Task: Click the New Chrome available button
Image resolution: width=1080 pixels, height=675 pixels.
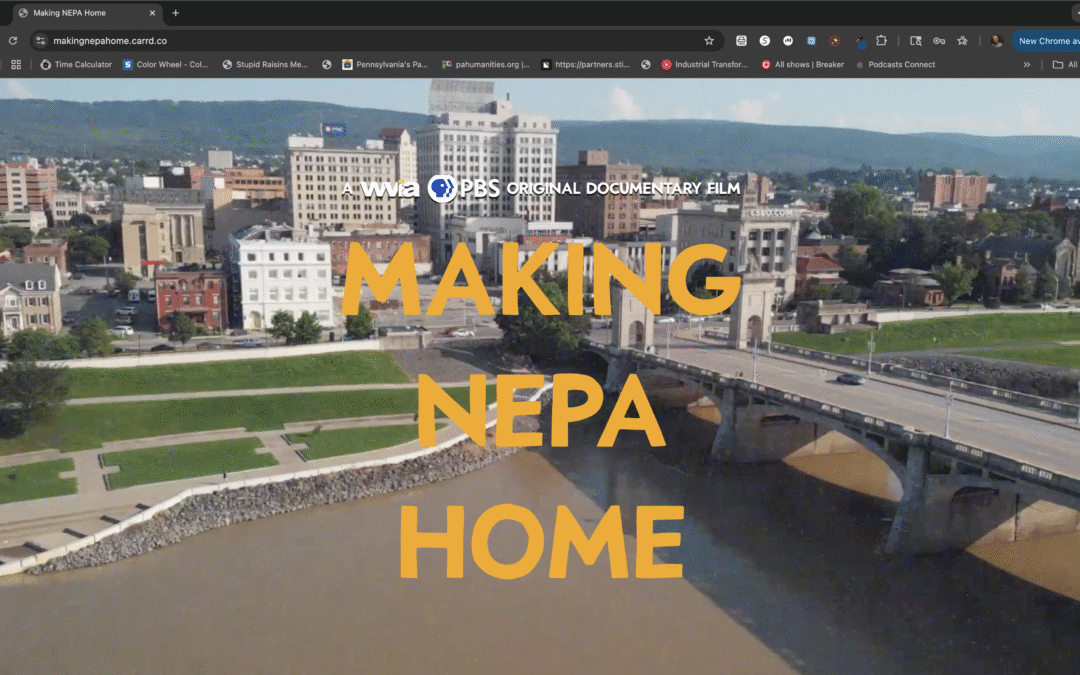Action: (1047, 41)
